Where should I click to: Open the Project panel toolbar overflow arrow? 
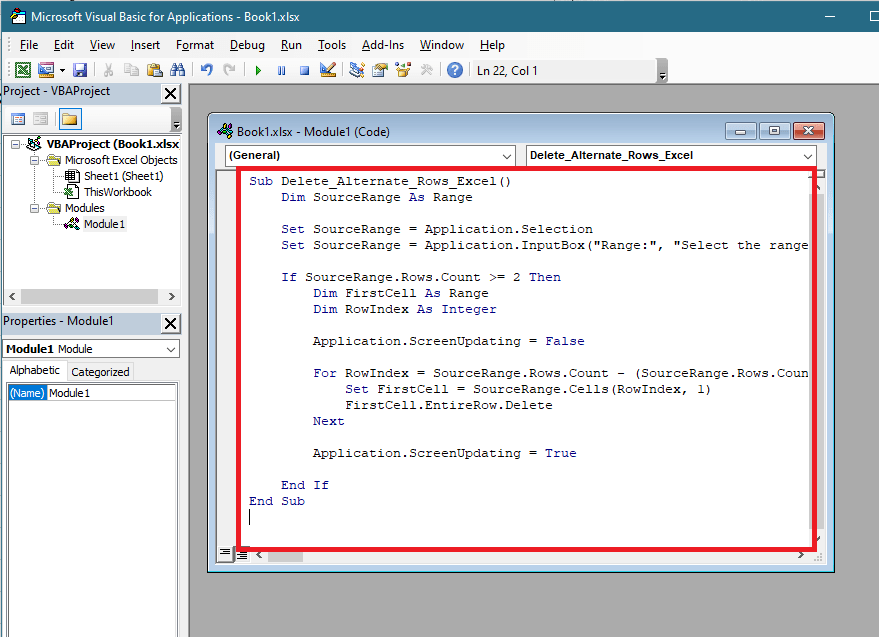pyautogui.click(x=176, y=120)
